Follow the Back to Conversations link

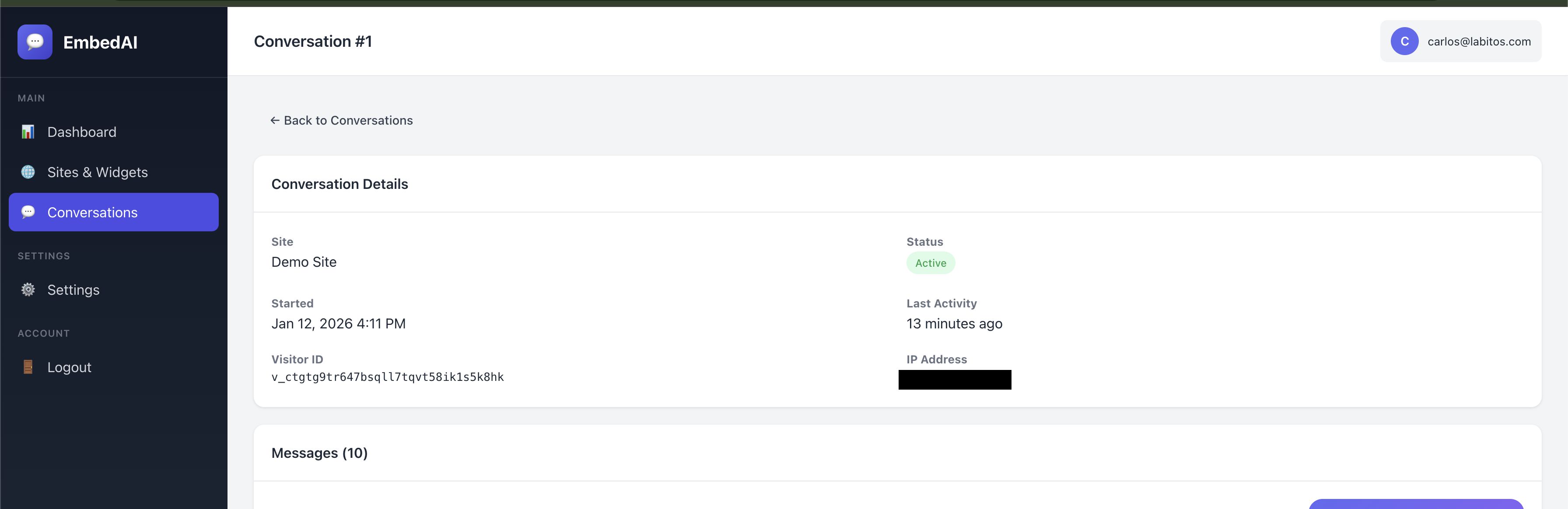pyautogui.click(x=348, y=120)
